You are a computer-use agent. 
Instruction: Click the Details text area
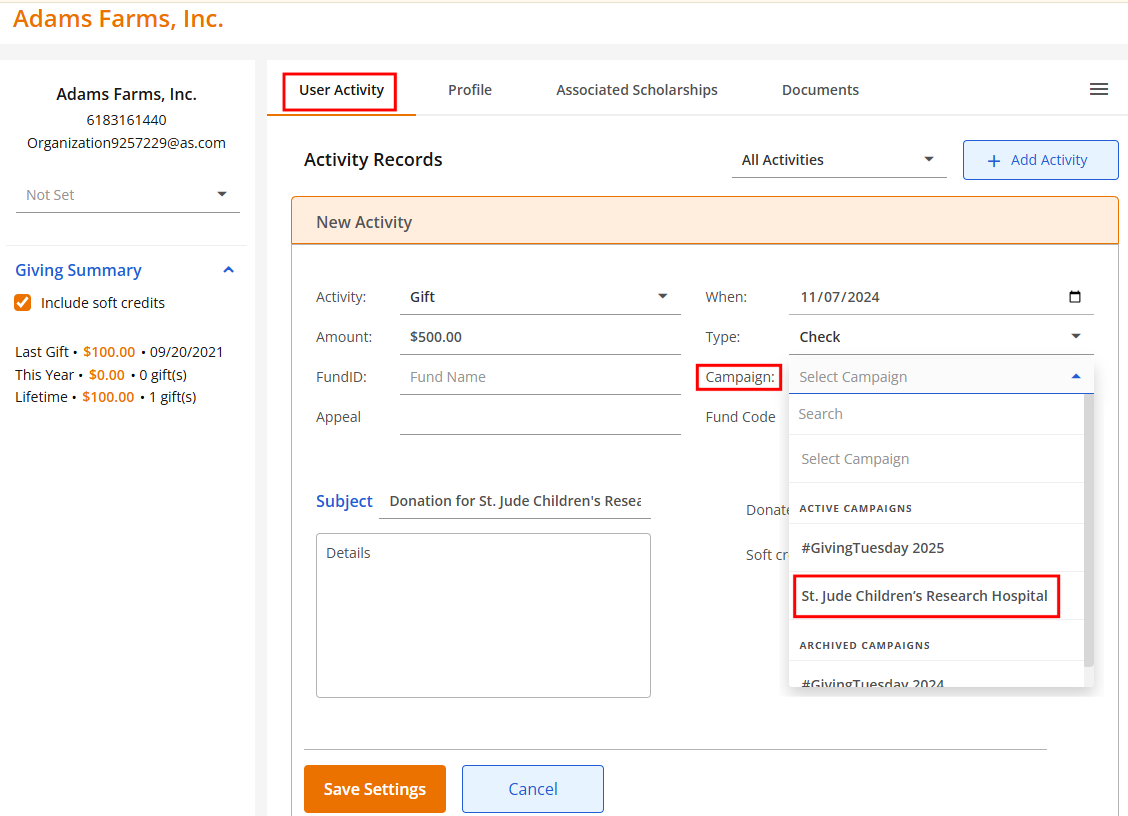(483, 615)
